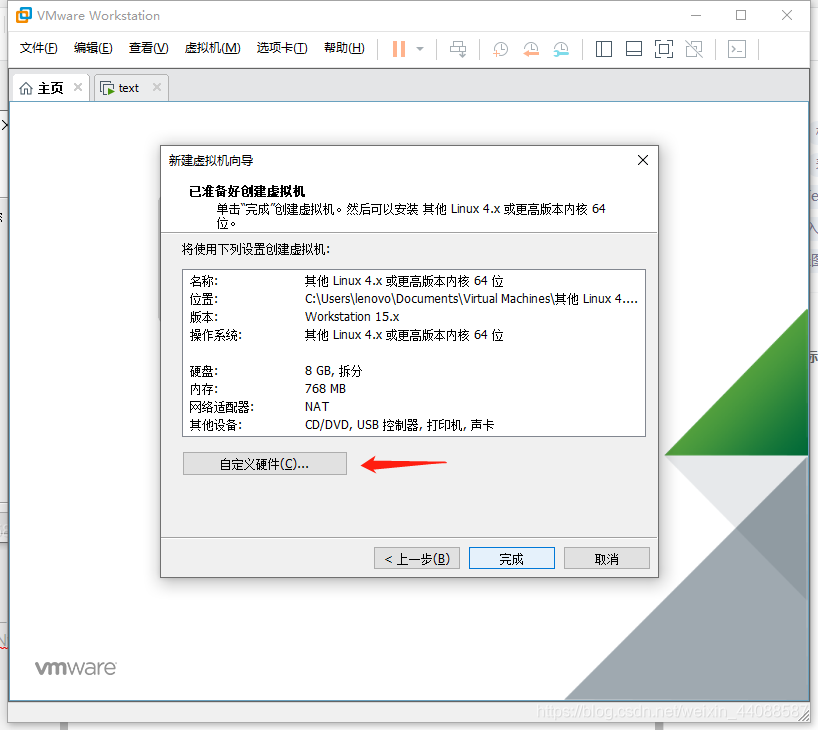Click the 版本 value Workstation 15.x
This screenshot has width=818, height=730.
tap(352, 317)
